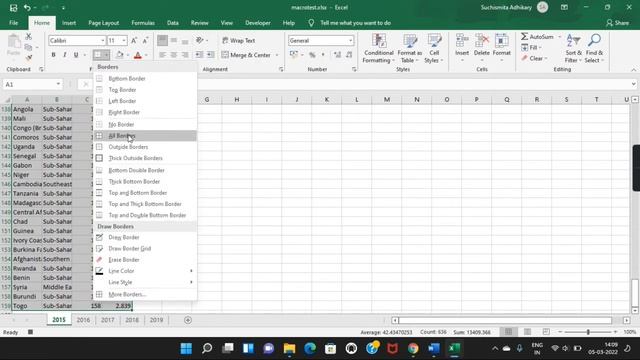Select align left
640x360 pixels.
[162, 55]
